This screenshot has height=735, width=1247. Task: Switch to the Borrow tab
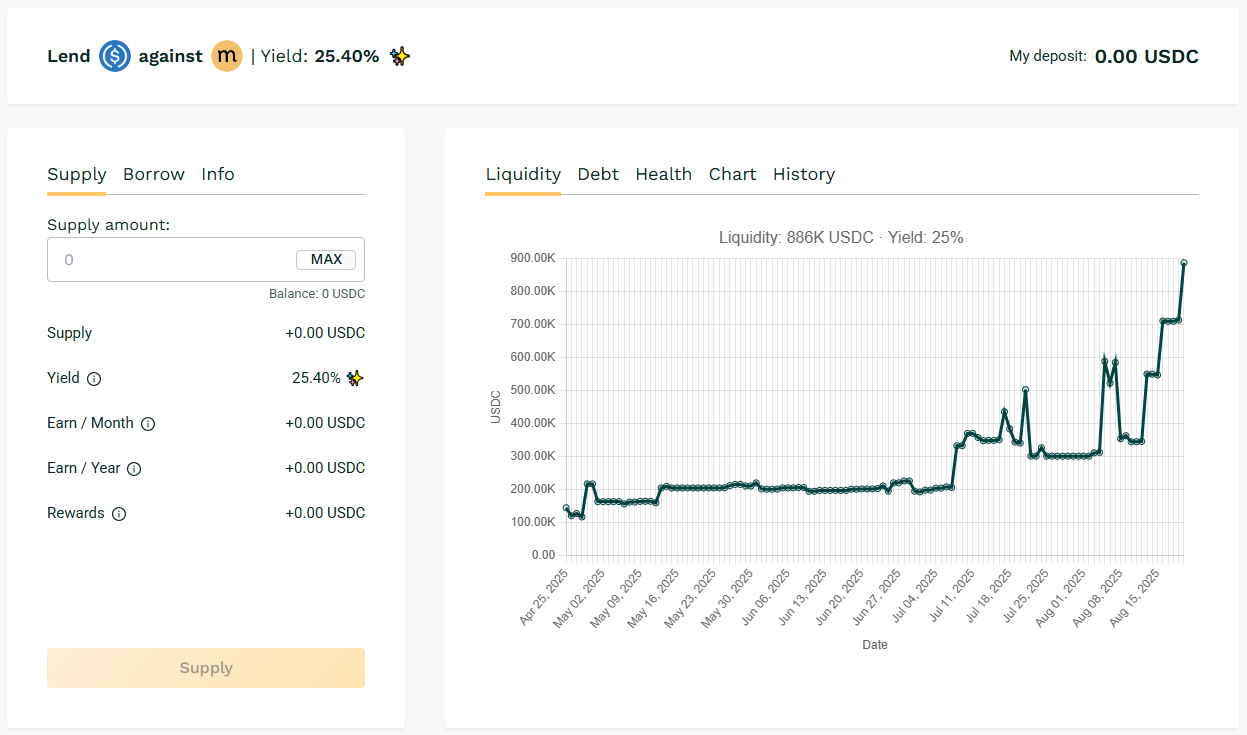click(154, 174)
